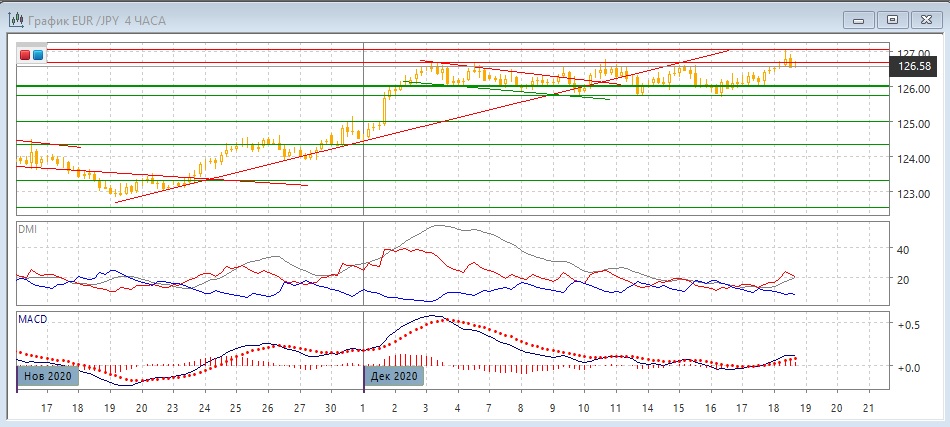Select the Ноя 2020 month marker
This screenshot has height=427, width=950.
[x=46, y=377]
